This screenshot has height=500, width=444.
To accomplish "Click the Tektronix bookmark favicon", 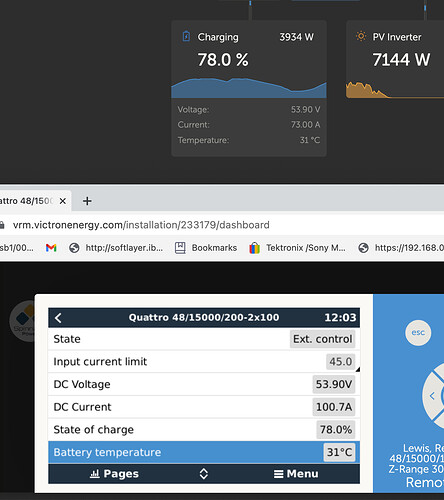I will click(254, 248).
